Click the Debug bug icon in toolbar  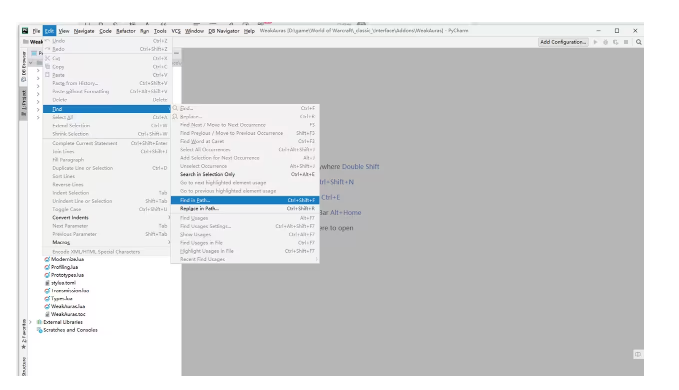pyautogui.click(x=605, y=42)
